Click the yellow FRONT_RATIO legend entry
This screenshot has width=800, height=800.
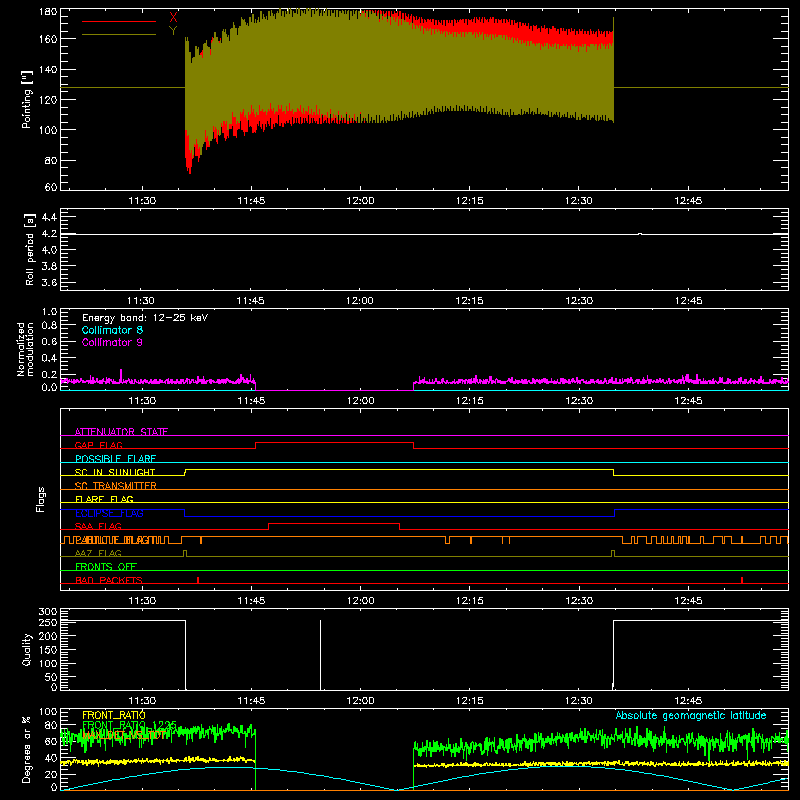pos(114,715)
